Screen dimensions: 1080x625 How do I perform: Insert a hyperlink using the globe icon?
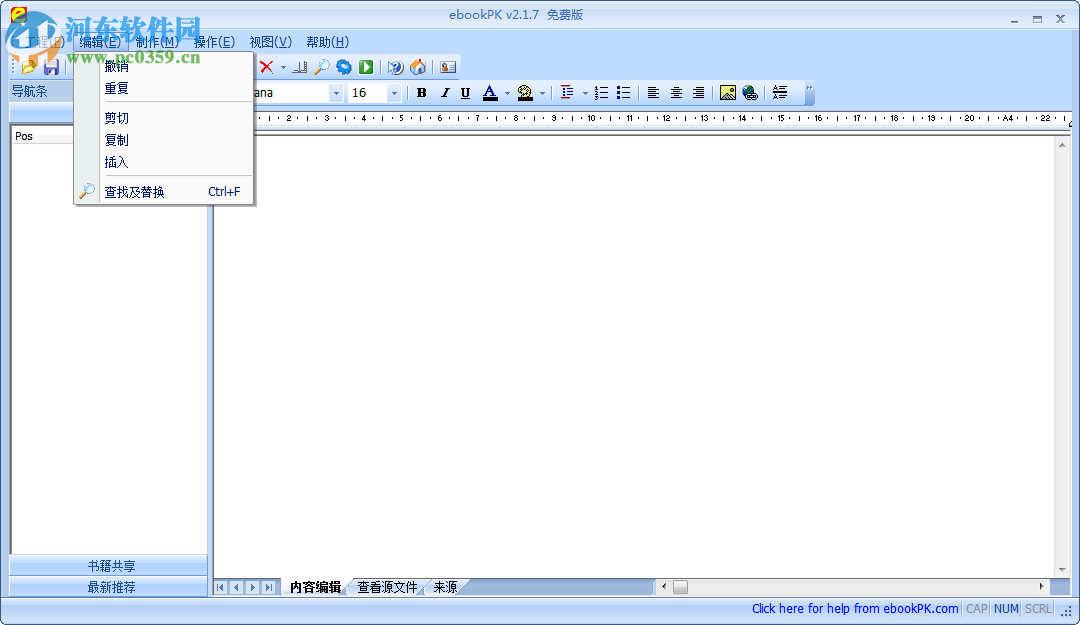pos(749,92)
